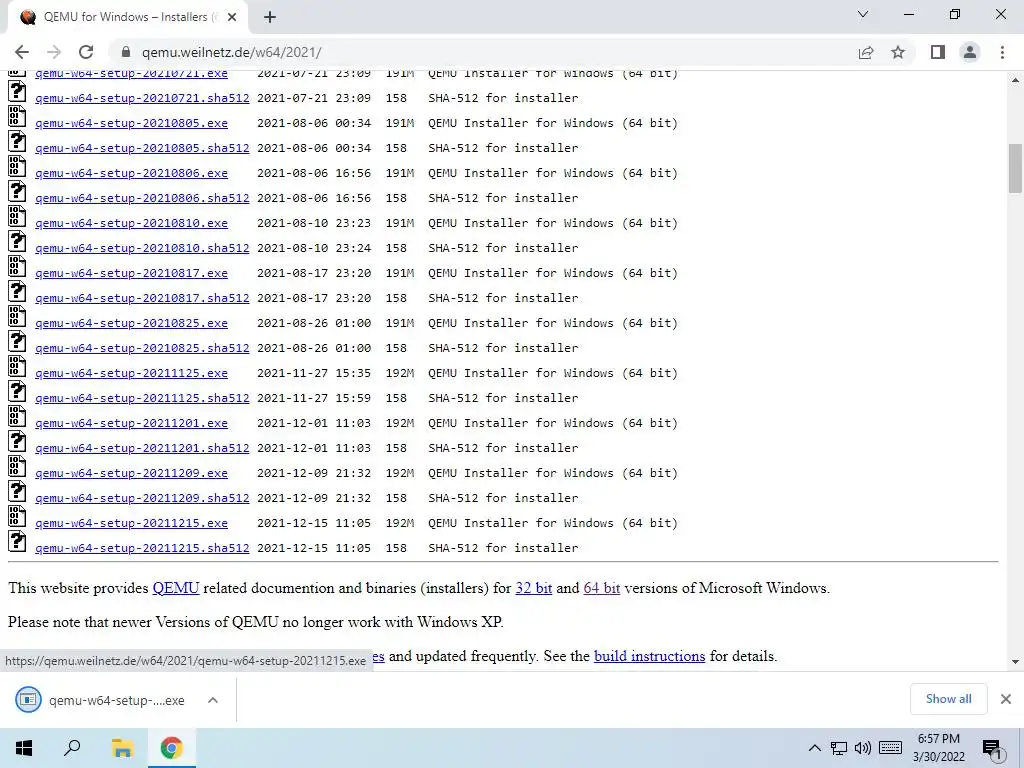Open the browser side panel
Image resolution: width=1024 pixels, height=768 pixels.
tap(938, 52)
